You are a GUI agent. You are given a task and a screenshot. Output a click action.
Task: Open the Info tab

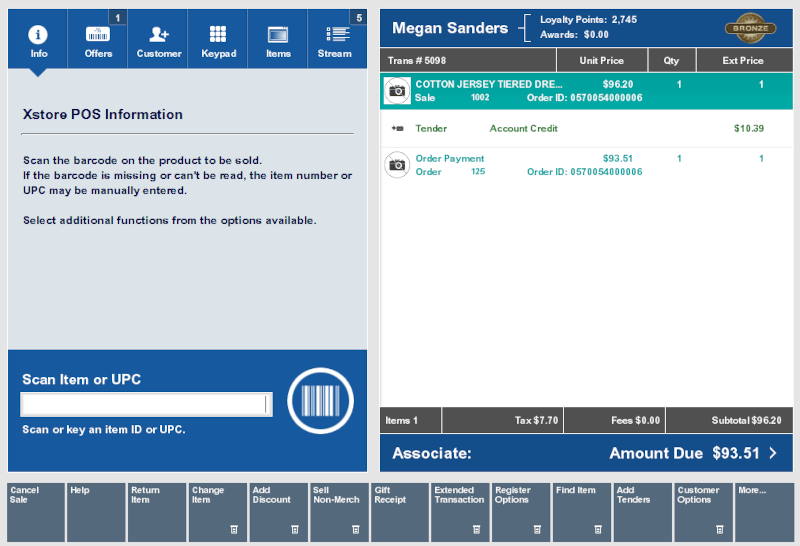click(x=38, y=39)
